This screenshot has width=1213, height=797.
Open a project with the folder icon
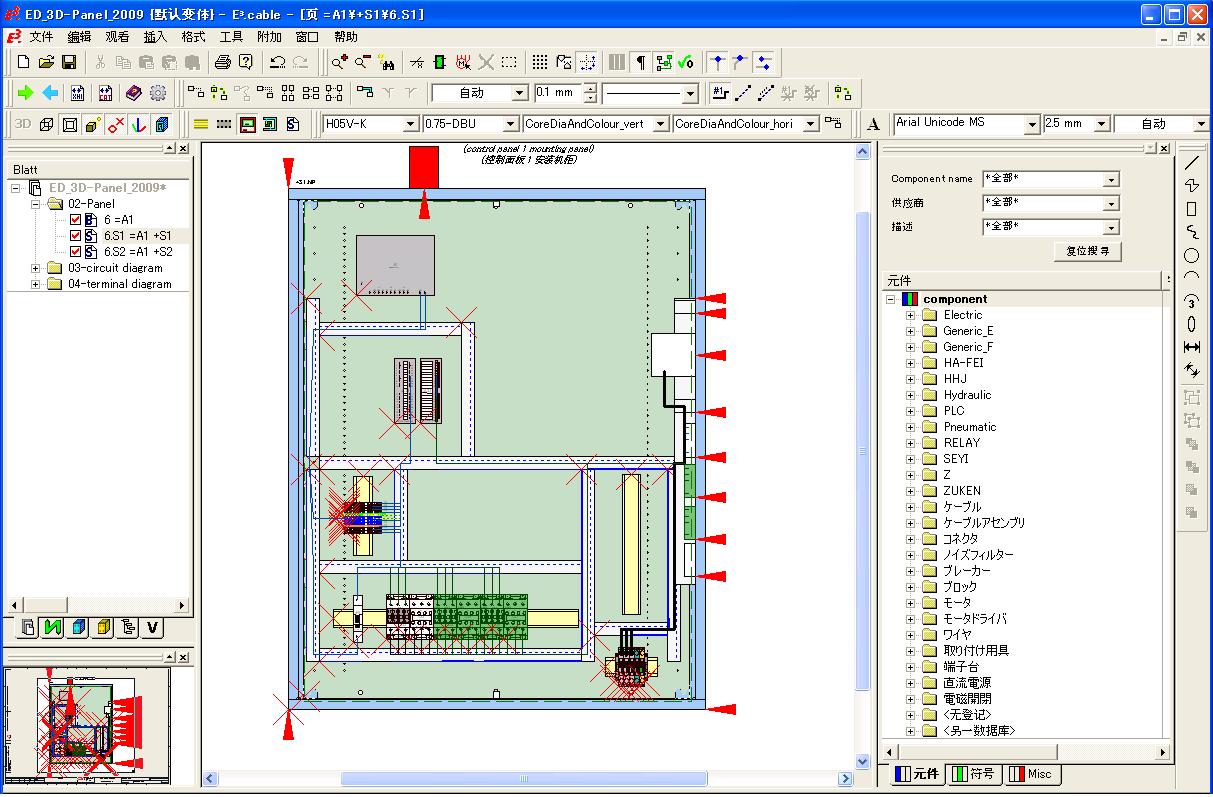click(46, 62)
